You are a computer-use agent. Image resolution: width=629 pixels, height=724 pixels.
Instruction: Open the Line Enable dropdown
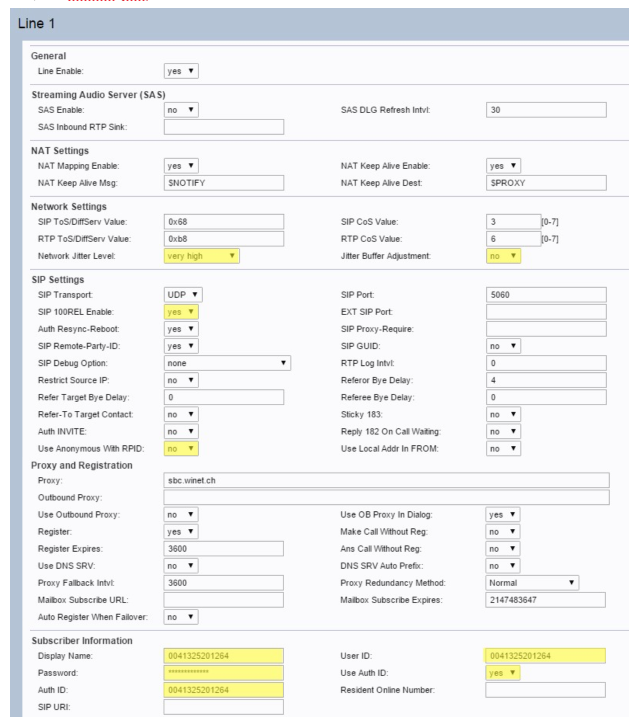pyautogui.click(x=181, y=71)
